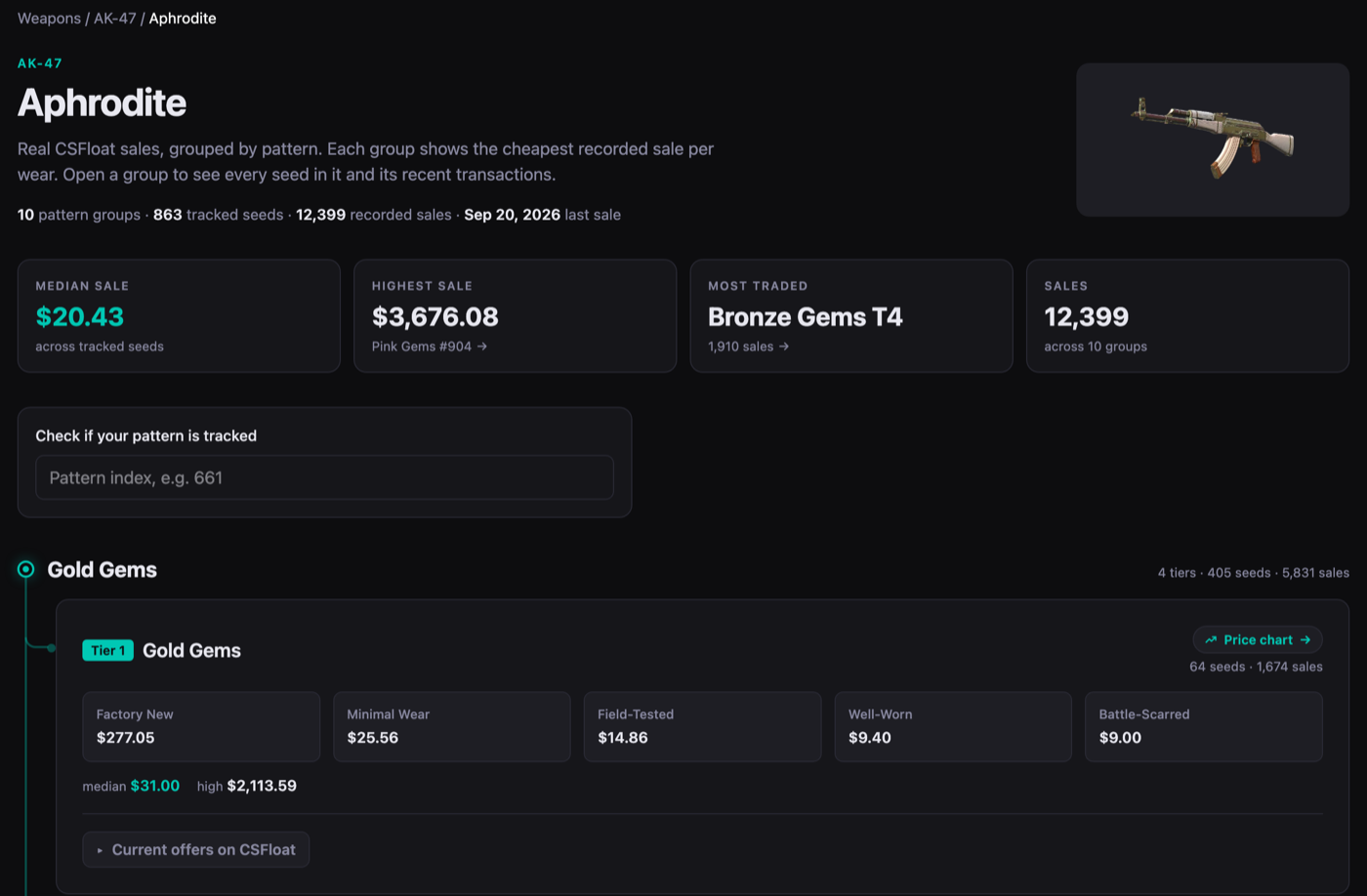
Task: Click the "across tracked seeds" caption
Action: pos(100,346)
